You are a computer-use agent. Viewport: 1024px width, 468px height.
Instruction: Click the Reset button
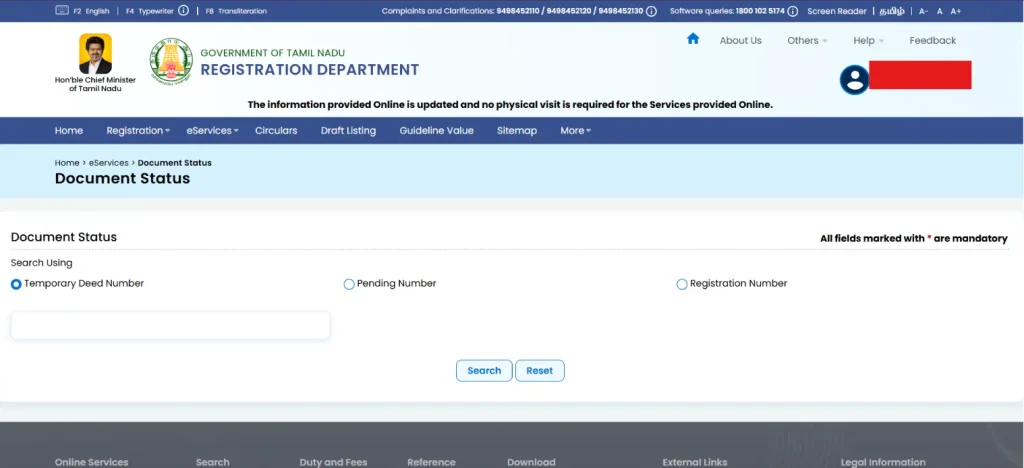pos(539,371)
